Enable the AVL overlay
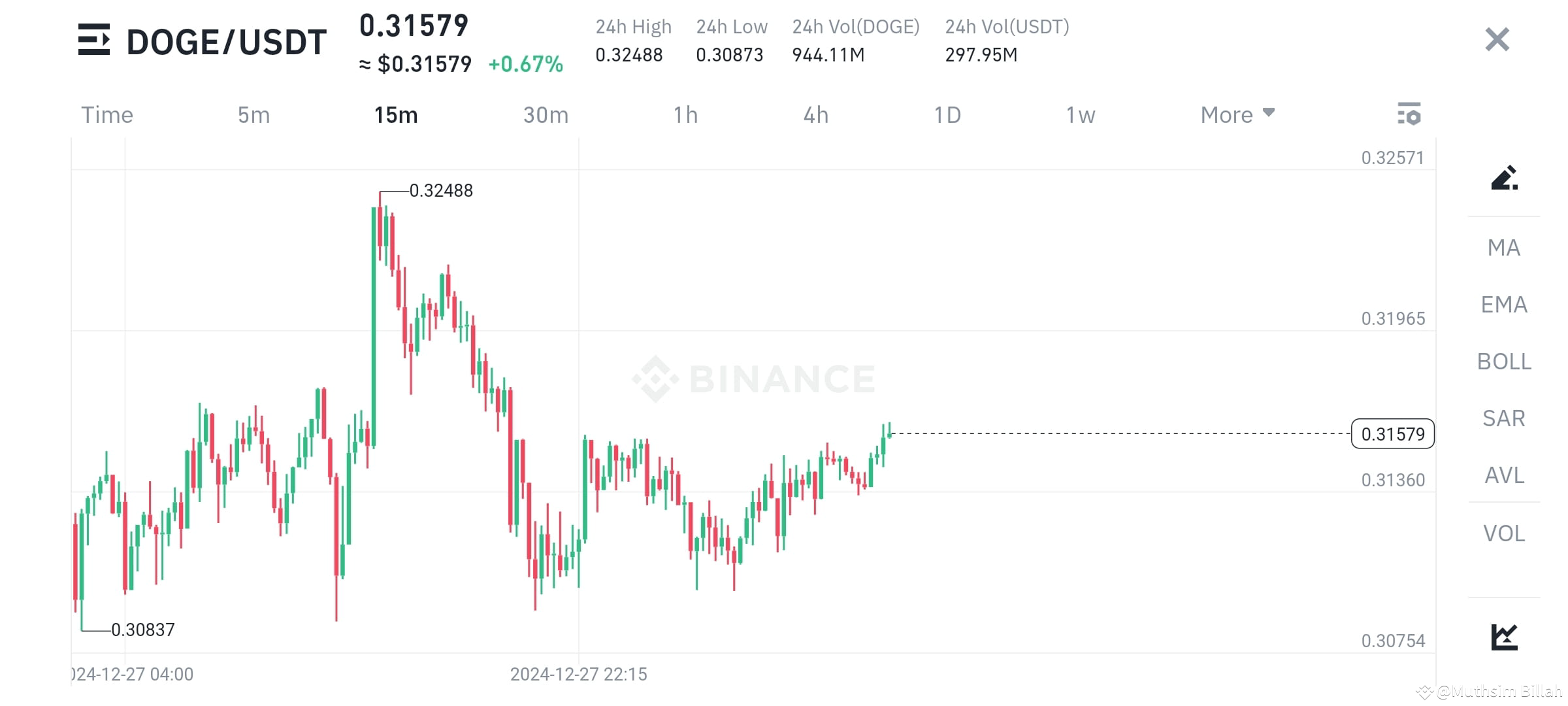 pyautogui.click(x=1504, y=476)
